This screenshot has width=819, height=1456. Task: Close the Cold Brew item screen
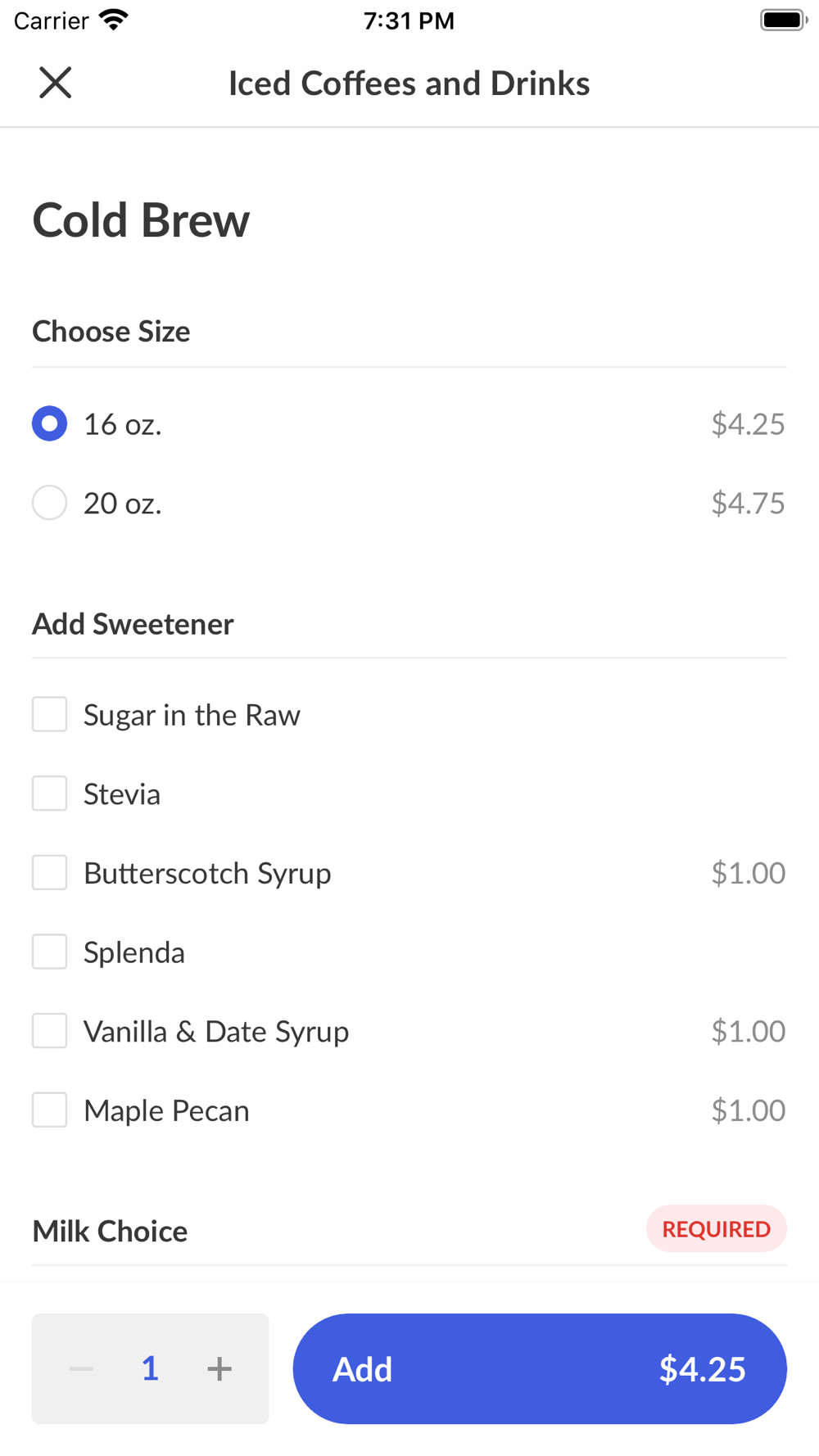click(x=56, y=83)
